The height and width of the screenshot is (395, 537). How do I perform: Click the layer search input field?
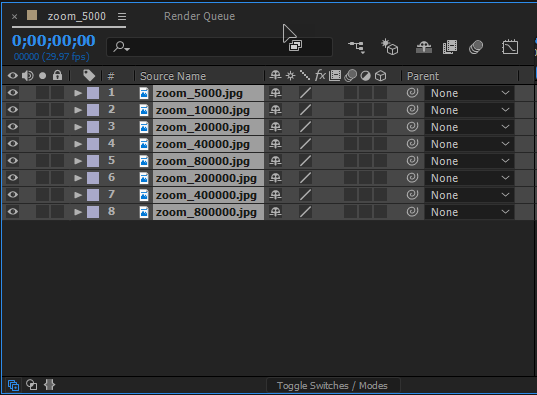coord(219,47)
